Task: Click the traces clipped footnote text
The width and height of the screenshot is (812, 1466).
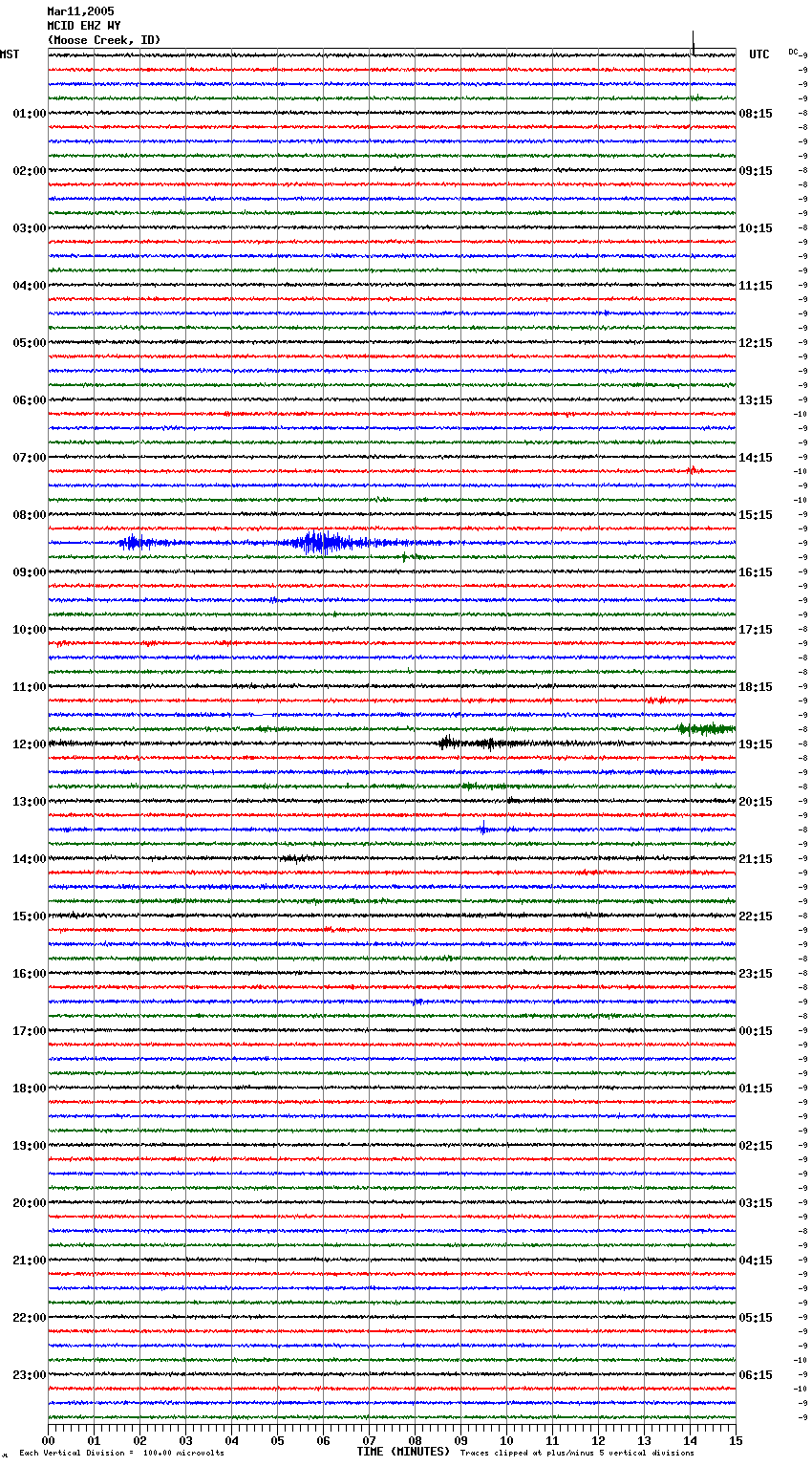Action: 577,1454
